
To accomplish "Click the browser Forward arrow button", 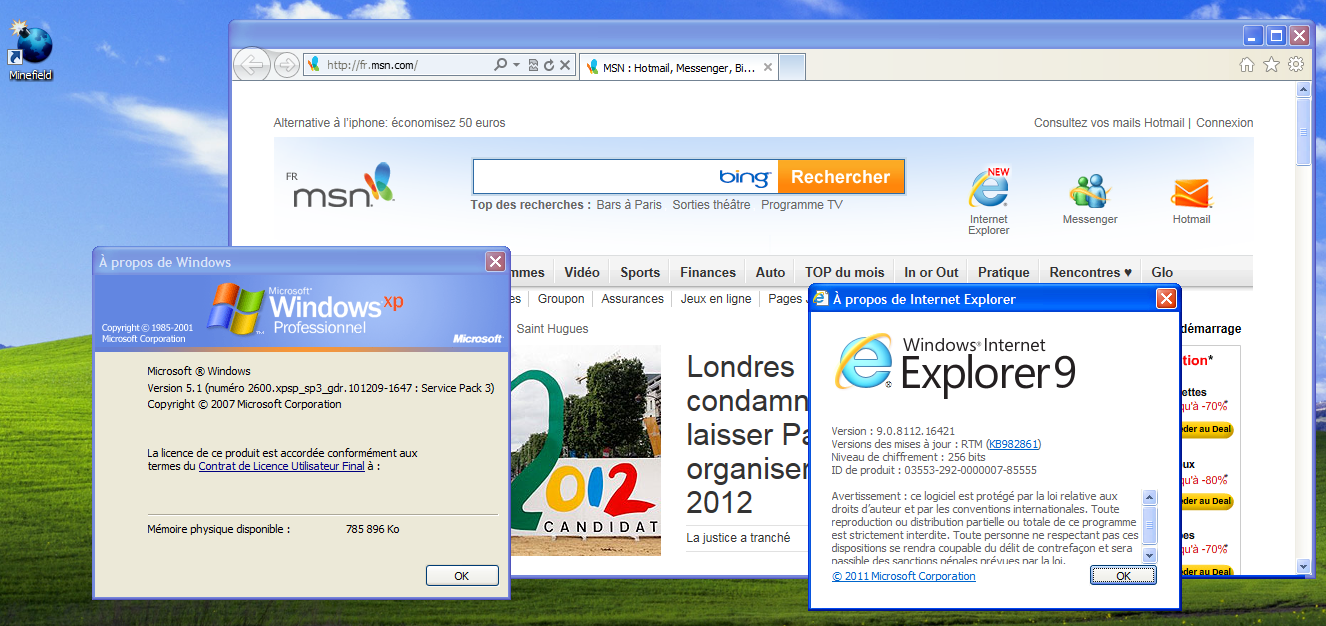I will click(286, 66).
